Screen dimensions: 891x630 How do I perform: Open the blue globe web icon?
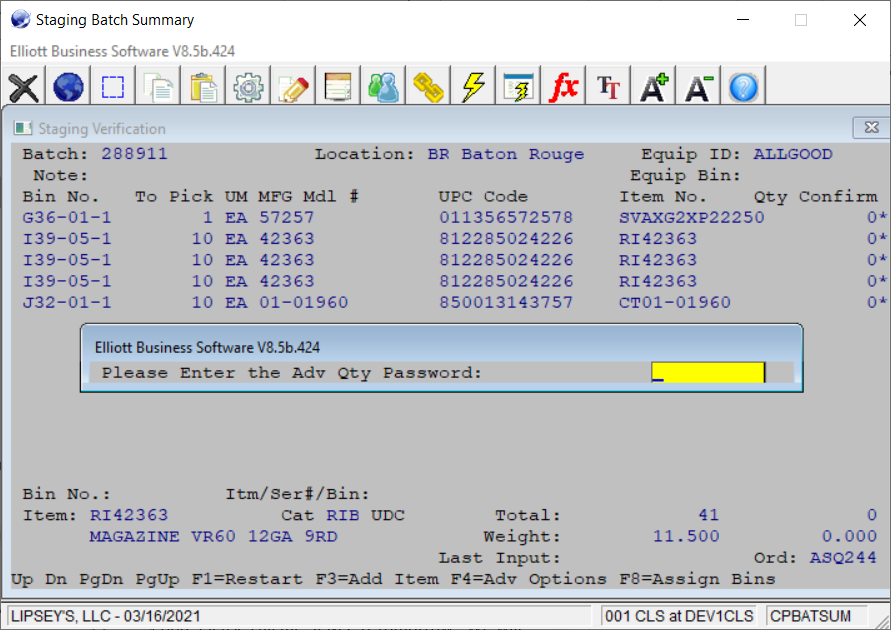[68, 87]
